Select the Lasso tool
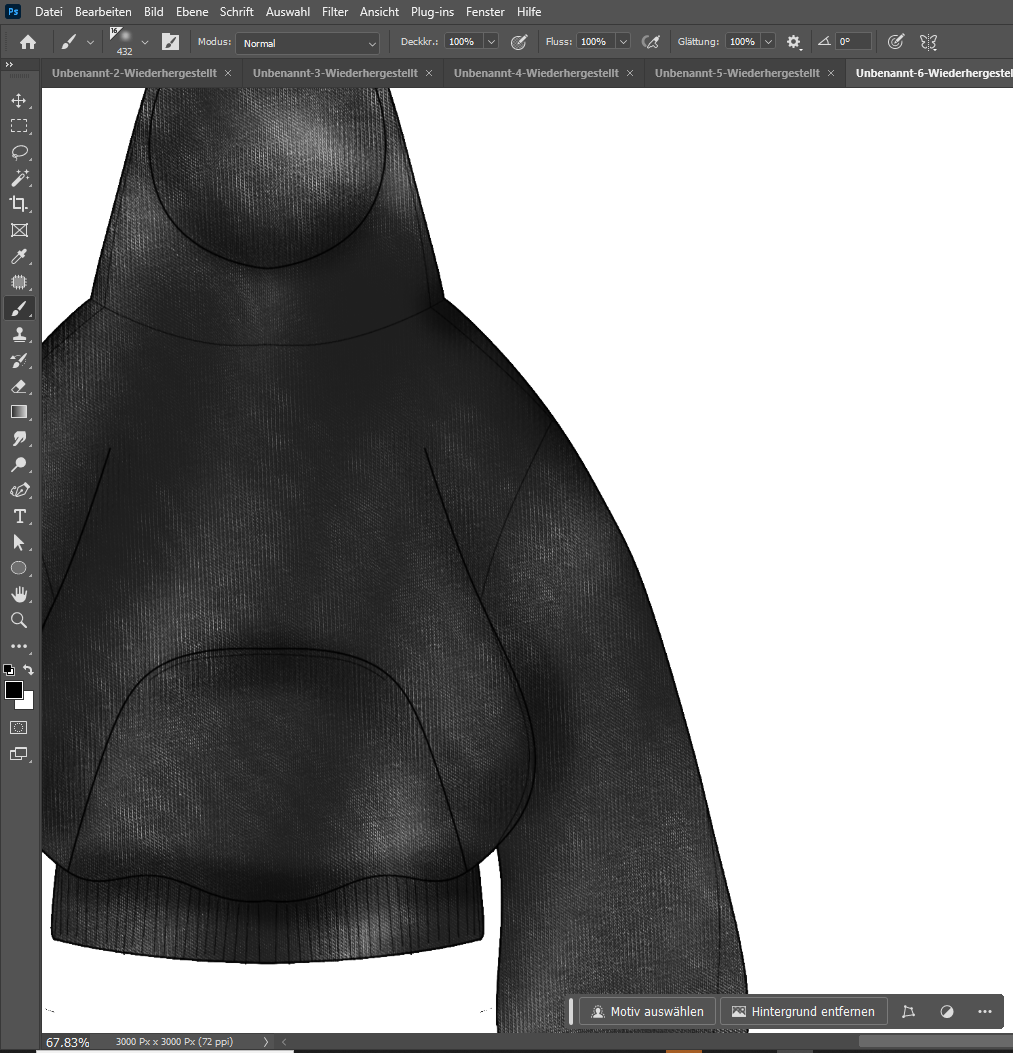The image size is (1013, 1053). [19, 152]
